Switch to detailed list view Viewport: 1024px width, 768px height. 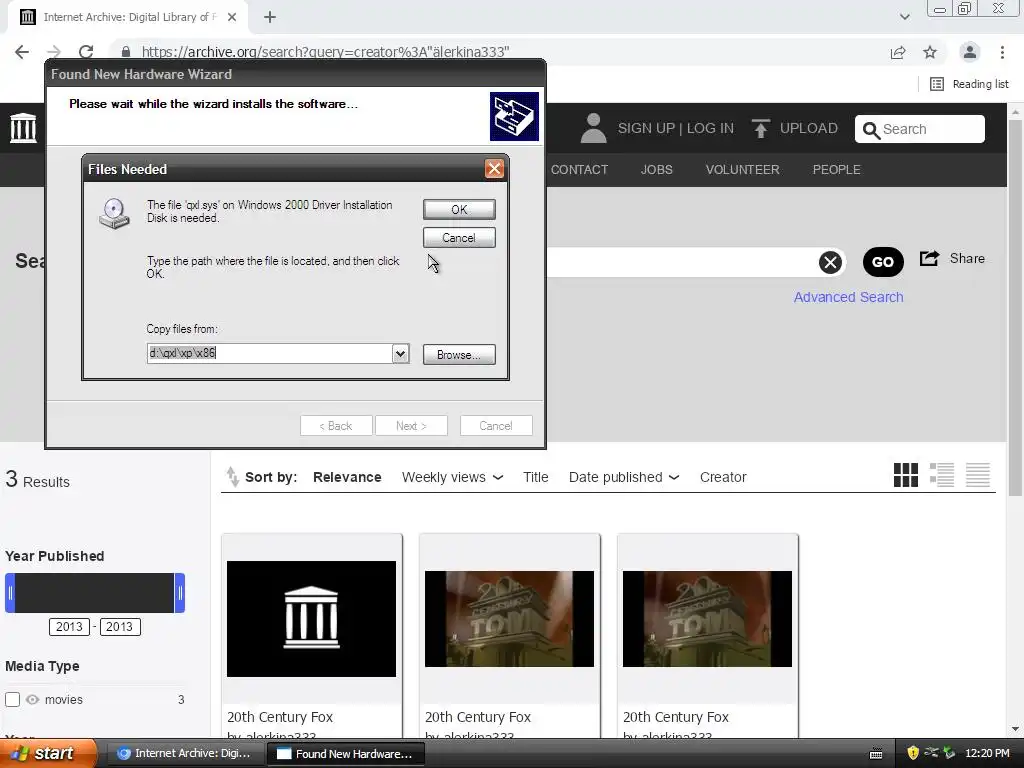(x=942, y=475)
